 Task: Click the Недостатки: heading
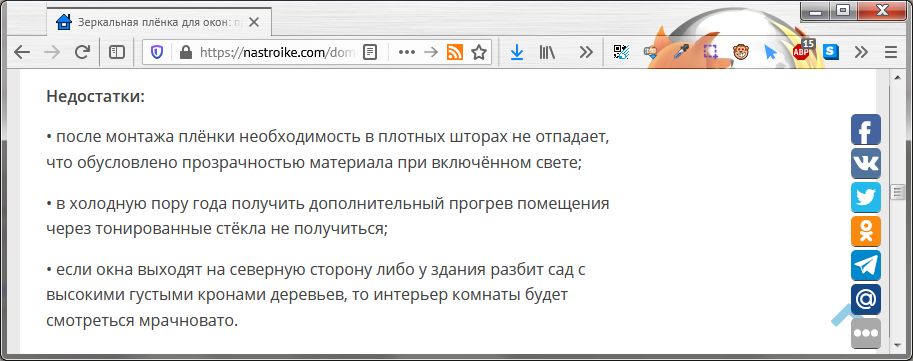pyautogui.click(x=95, y=96)
